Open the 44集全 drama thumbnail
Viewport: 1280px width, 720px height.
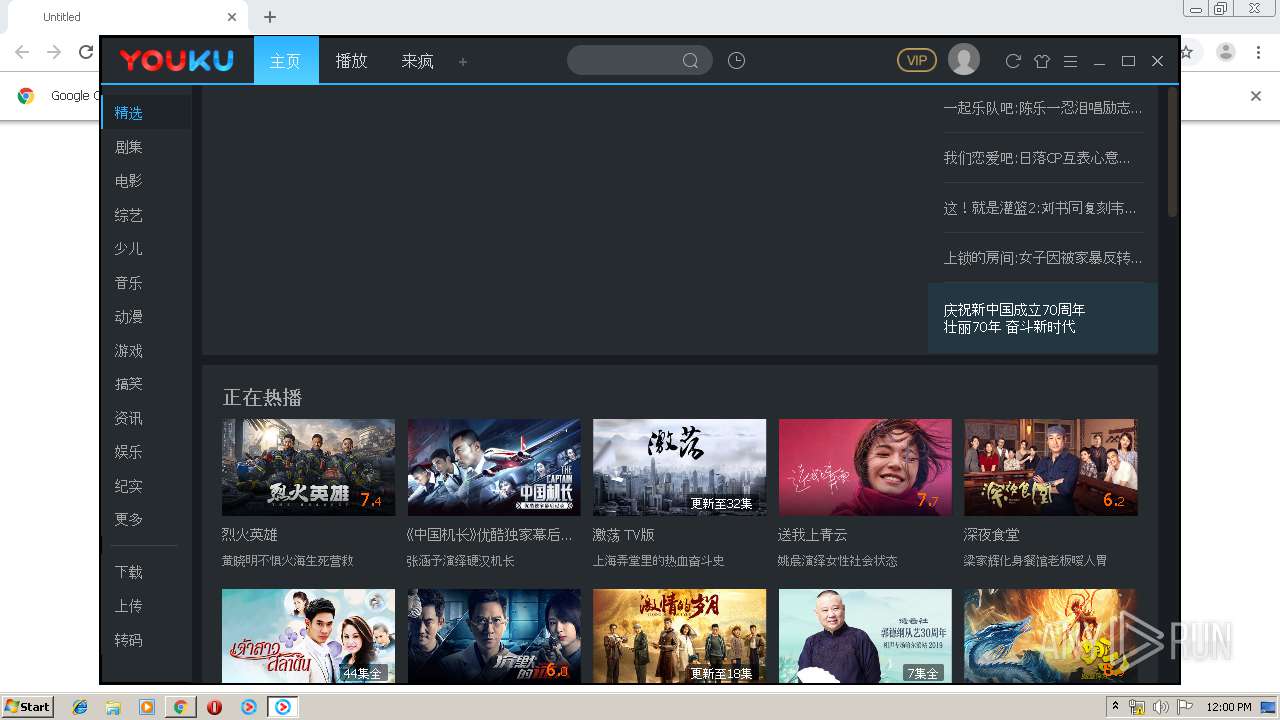point(308,636)
